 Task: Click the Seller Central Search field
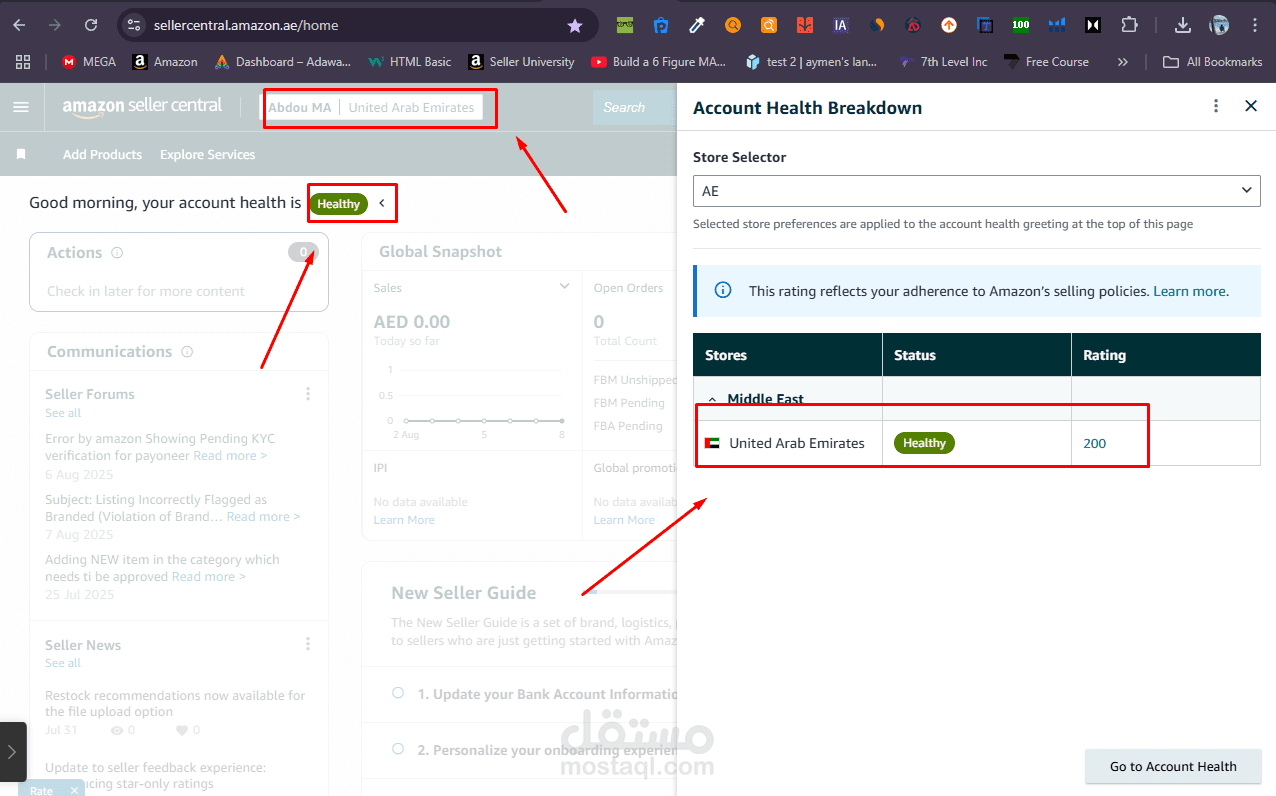(x=634, y=107)
